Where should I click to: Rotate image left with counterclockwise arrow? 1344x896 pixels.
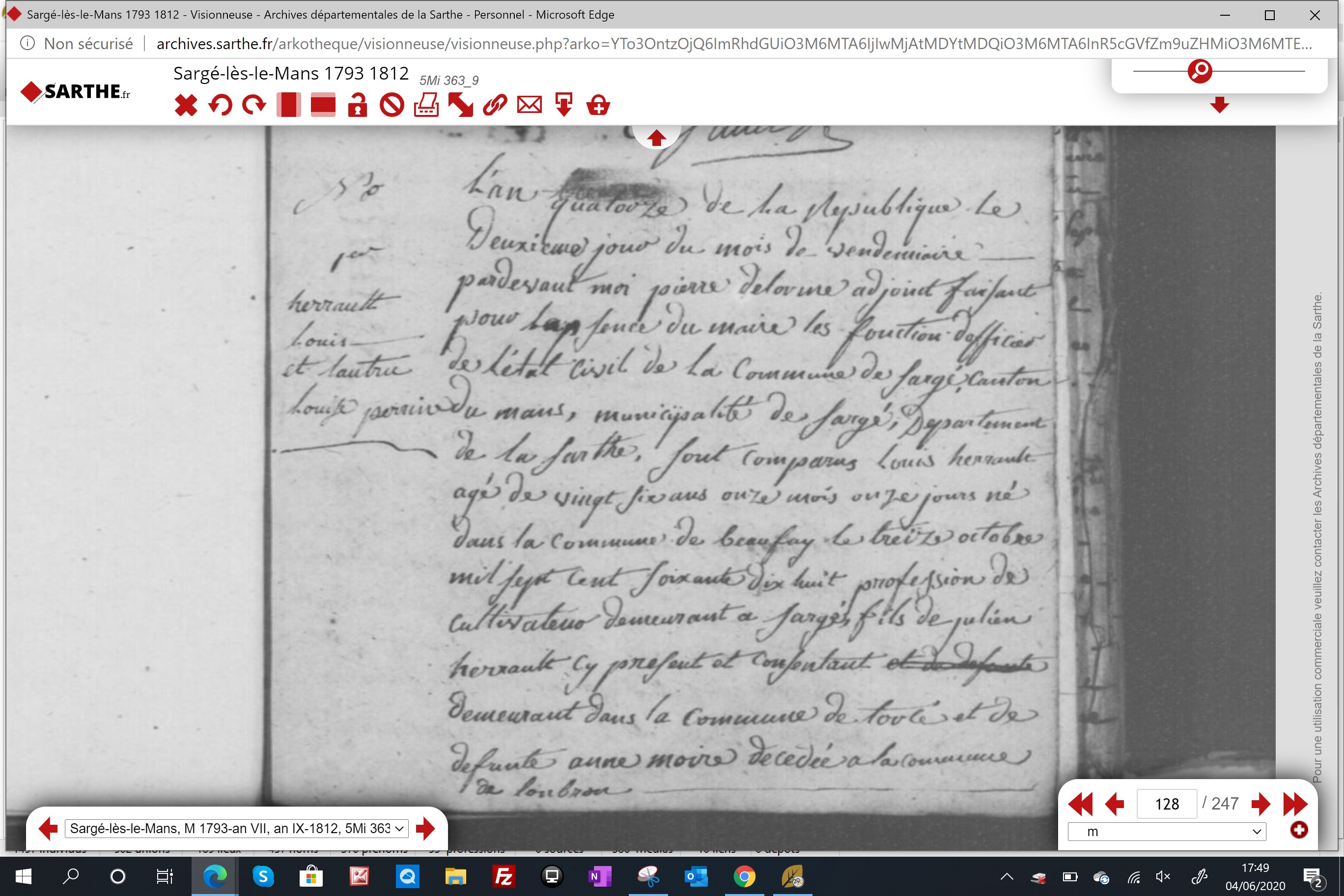pos(221,105)
